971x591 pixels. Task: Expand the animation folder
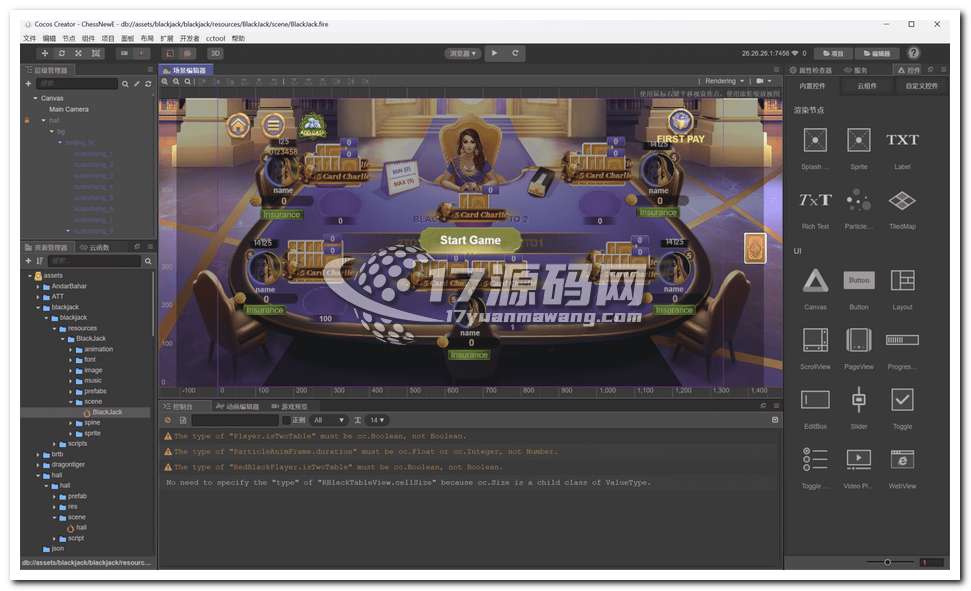tap(71, 349)
